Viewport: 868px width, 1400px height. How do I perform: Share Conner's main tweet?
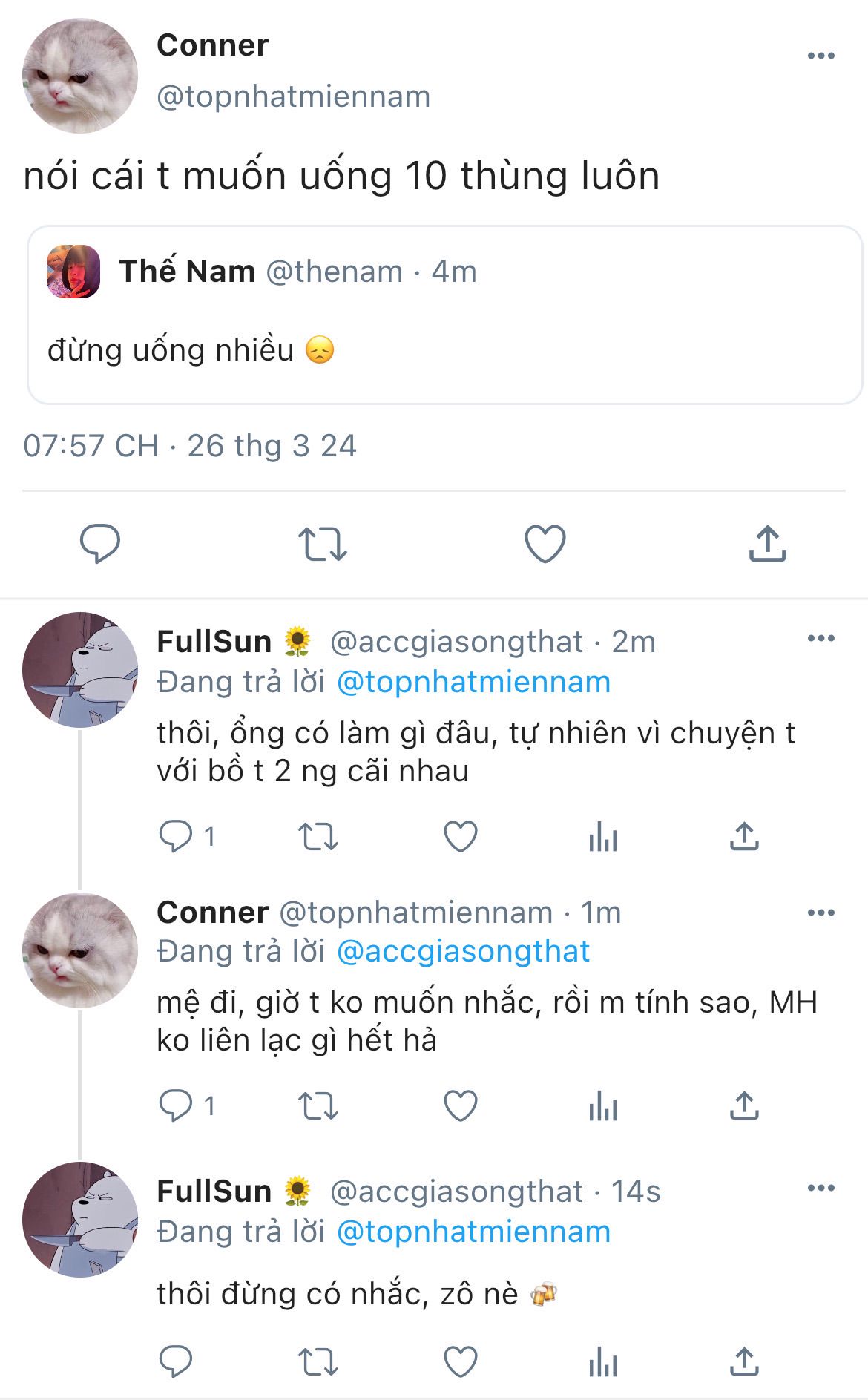click(767, 543)
